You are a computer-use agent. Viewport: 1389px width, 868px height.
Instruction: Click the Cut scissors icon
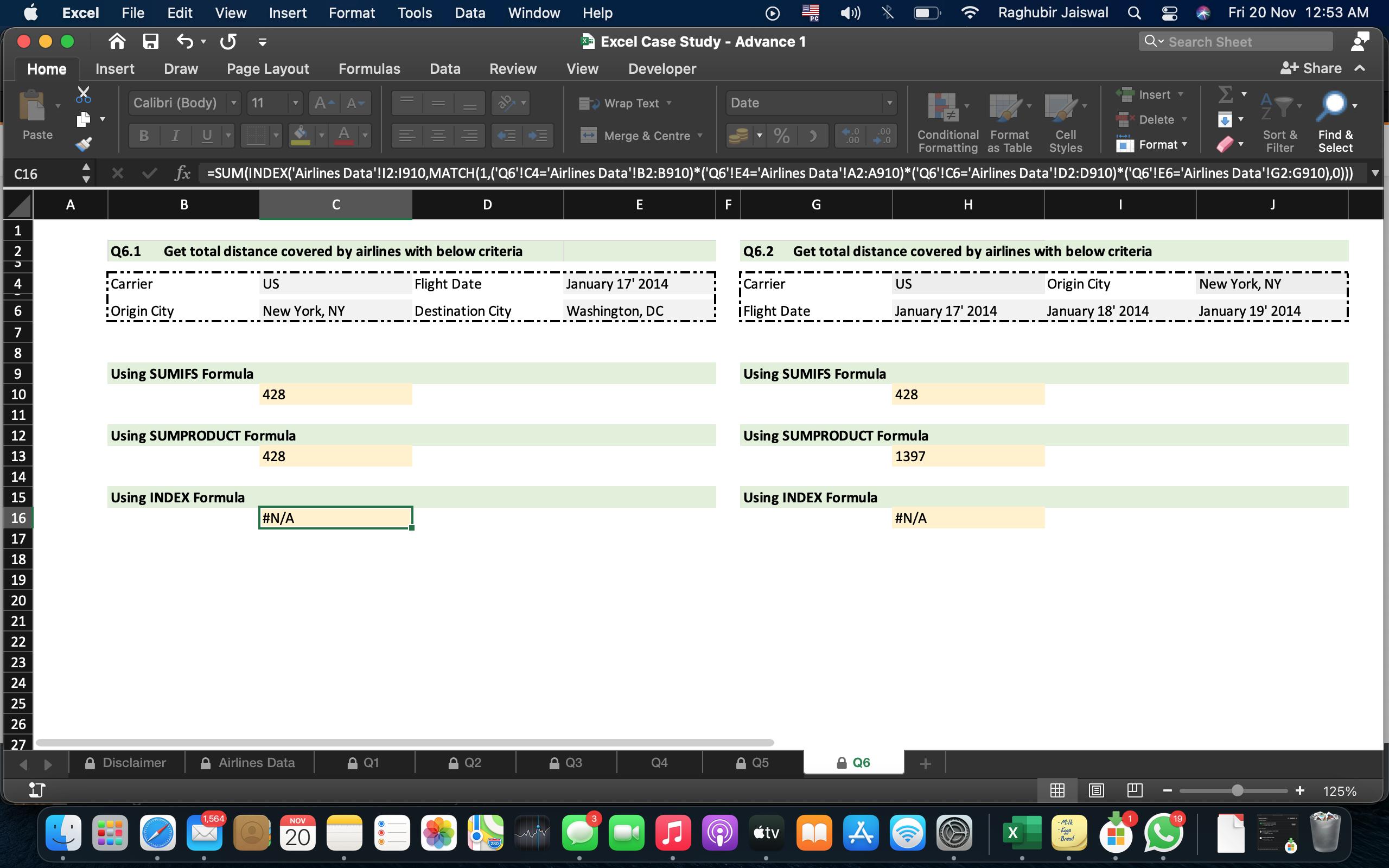[84, 94]
